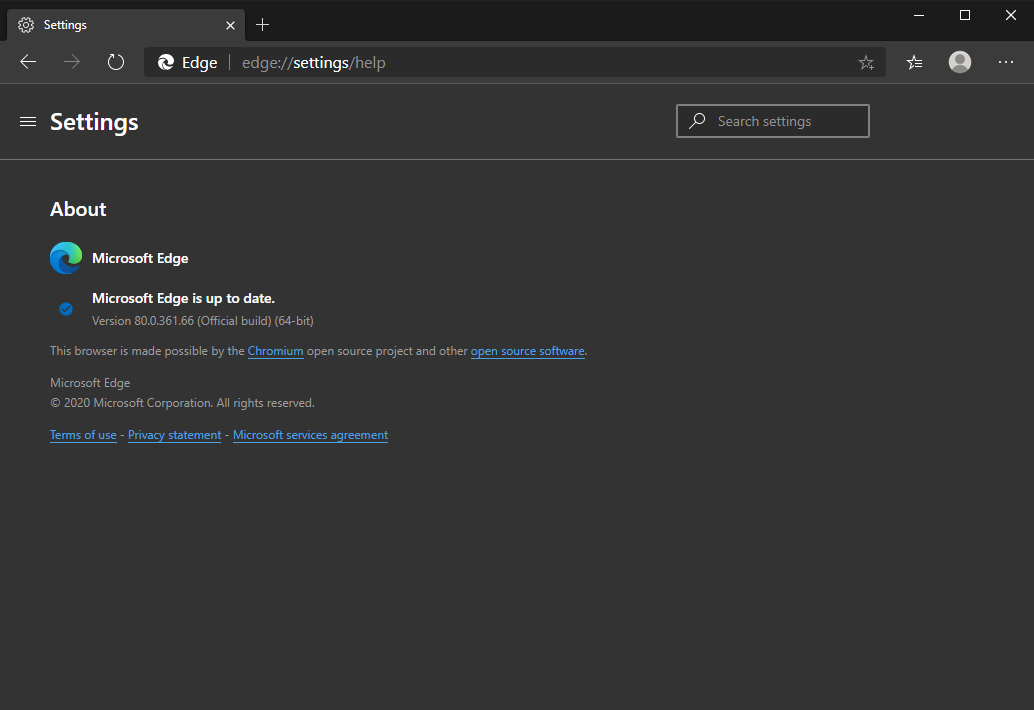
Task: Click the gear icon on Settings tab
Action: point(26,25)
